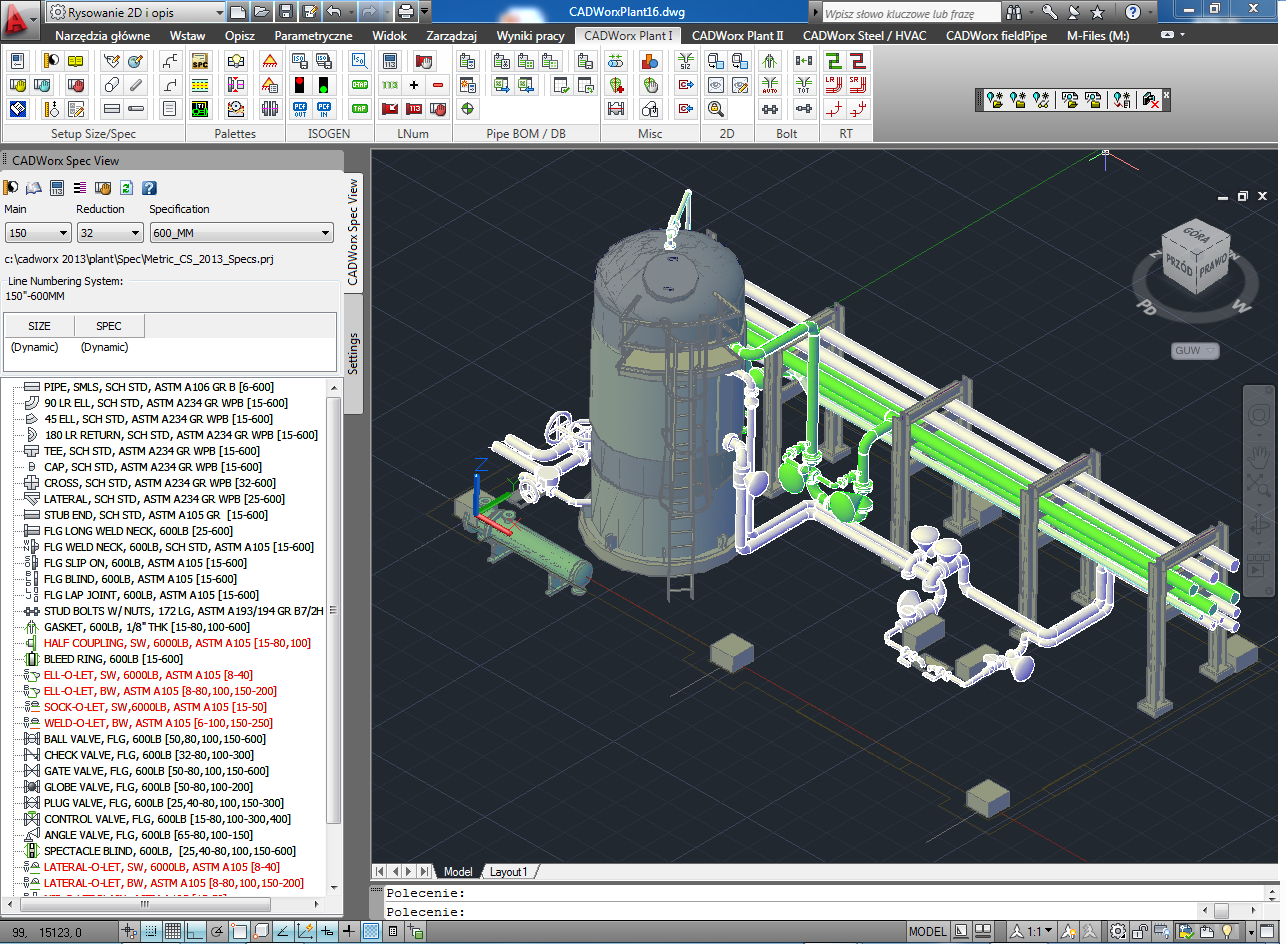1286x944 pixels.
Task: Toggle polar tracking in status bar
Action: 218,932
